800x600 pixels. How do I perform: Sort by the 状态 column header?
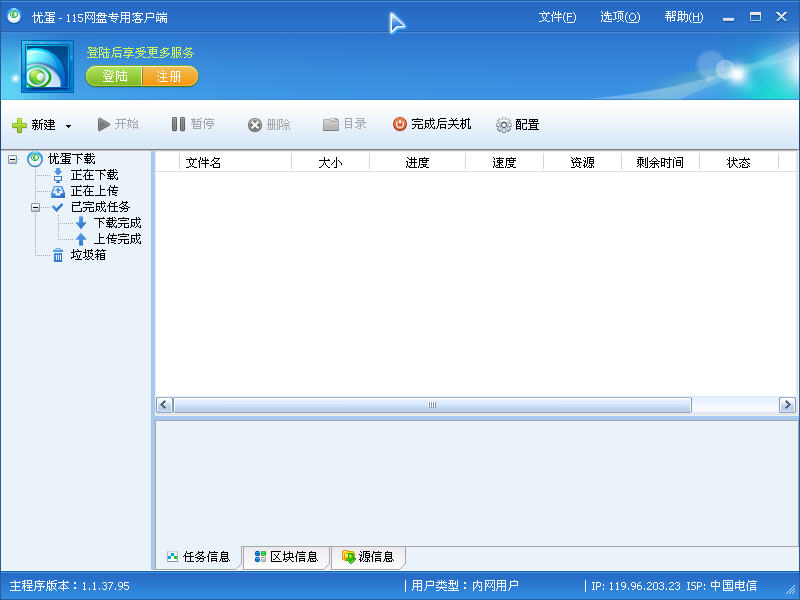738,163
